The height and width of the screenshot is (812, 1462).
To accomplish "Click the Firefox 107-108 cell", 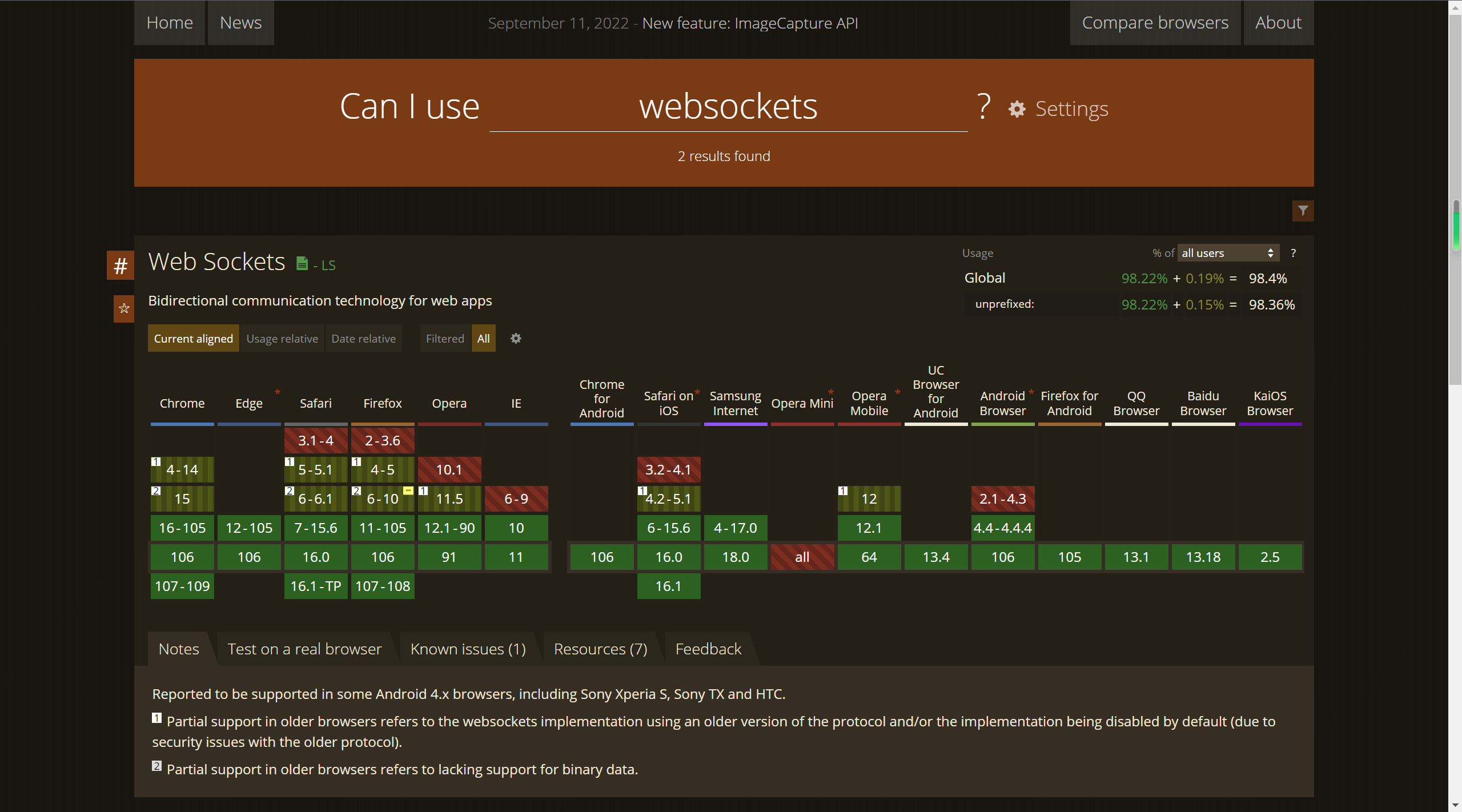I will [x=383, y=586].
